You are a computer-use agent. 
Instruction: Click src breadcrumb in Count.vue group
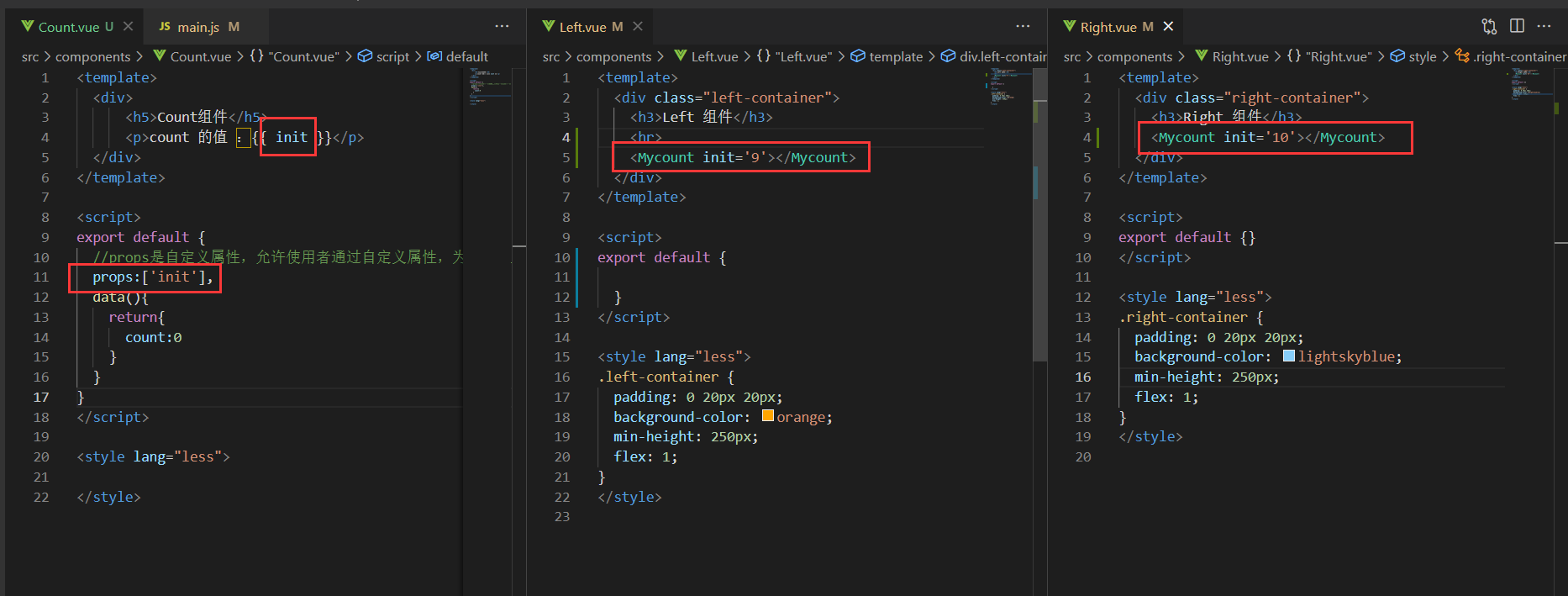click(x=30, y=57)
